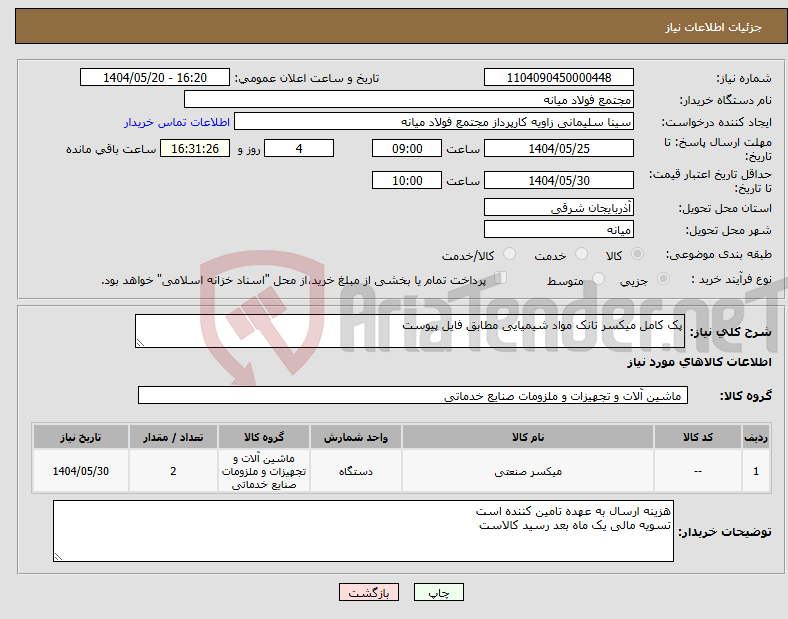Click the need number field 1104090450000448
The image size is (788, 619).
pos(558,77)
